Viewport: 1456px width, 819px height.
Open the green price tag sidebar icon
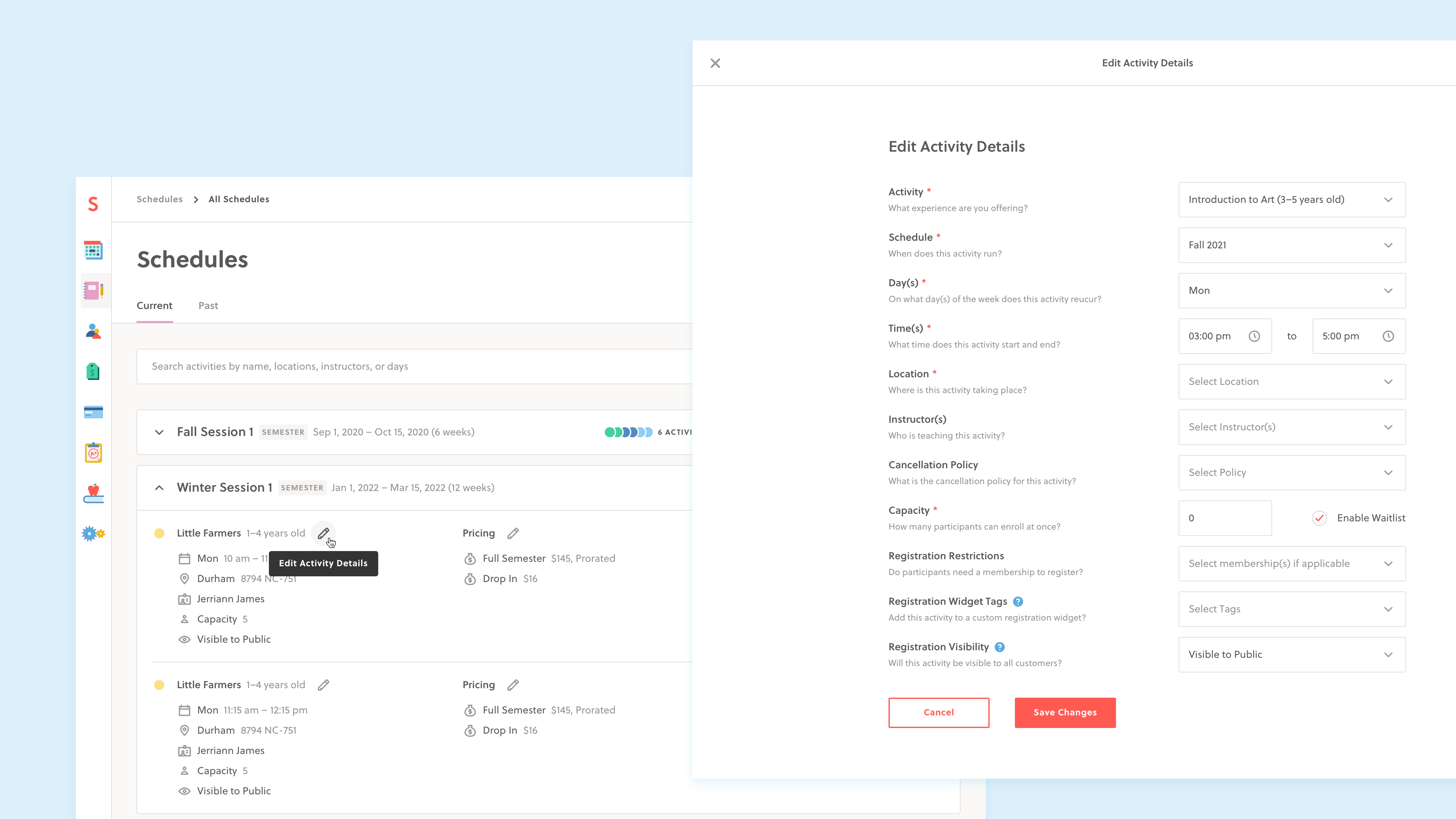(93, 371)
